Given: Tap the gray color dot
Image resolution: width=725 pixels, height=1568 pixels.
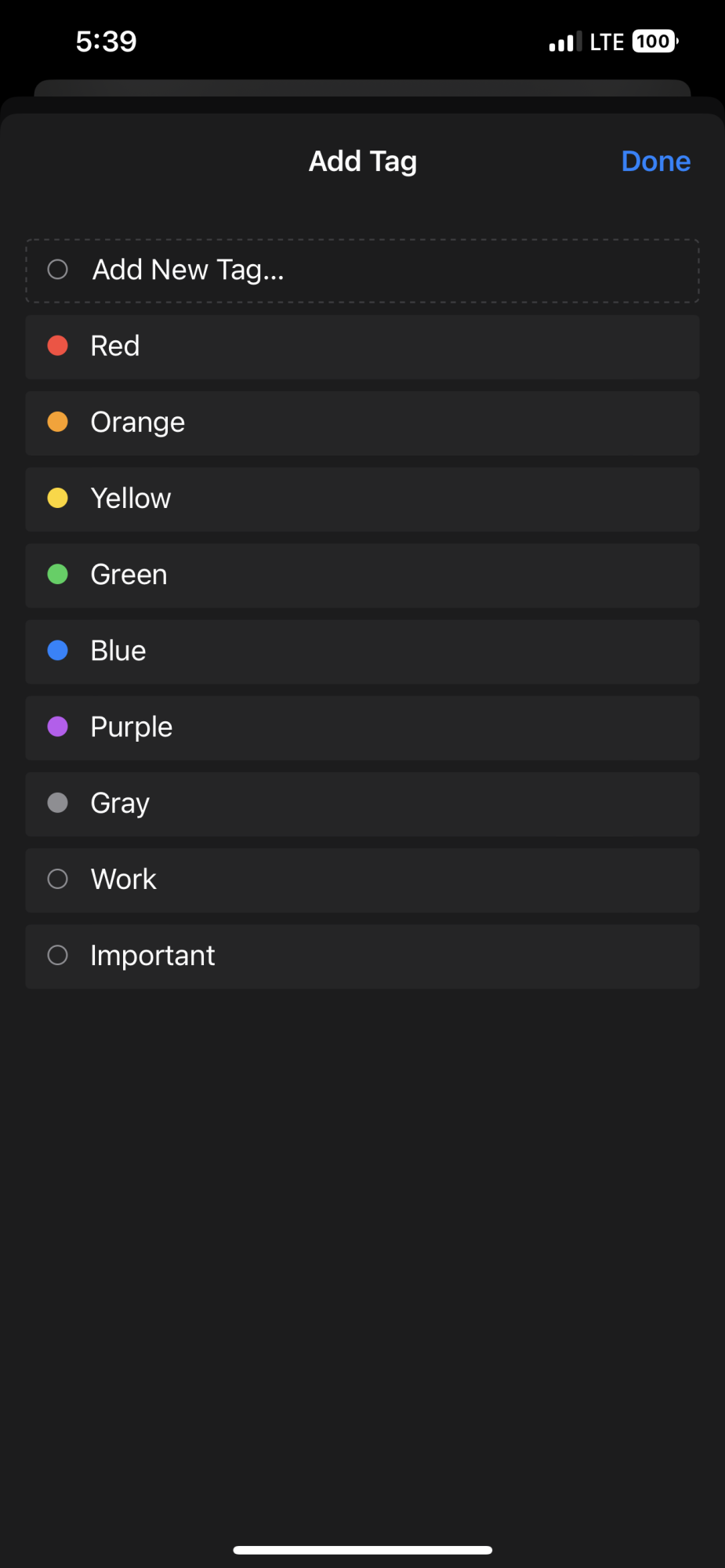Looking at the screenshot, I should point(58,803).
